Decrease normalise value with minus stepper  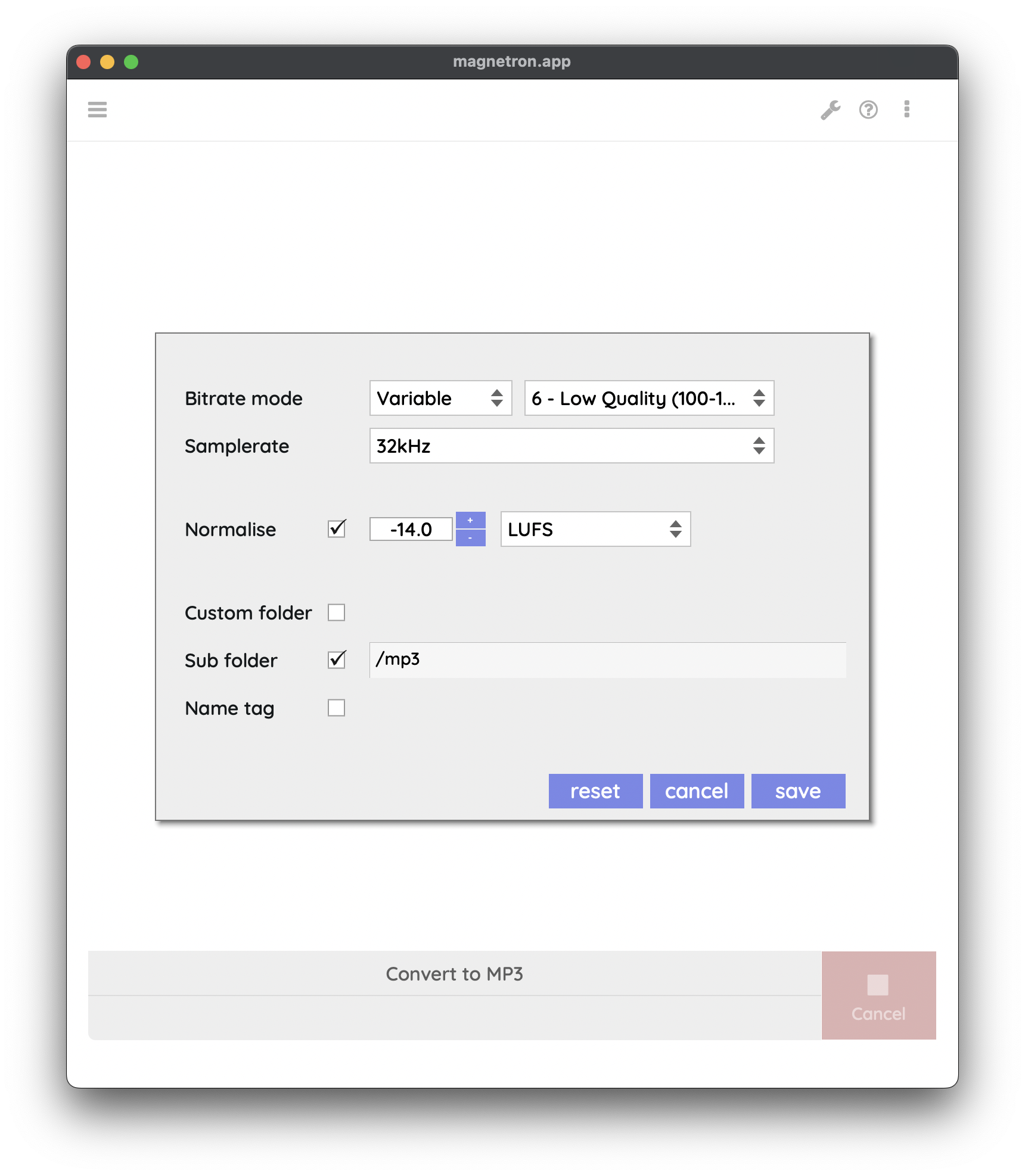tap(470, 538)
